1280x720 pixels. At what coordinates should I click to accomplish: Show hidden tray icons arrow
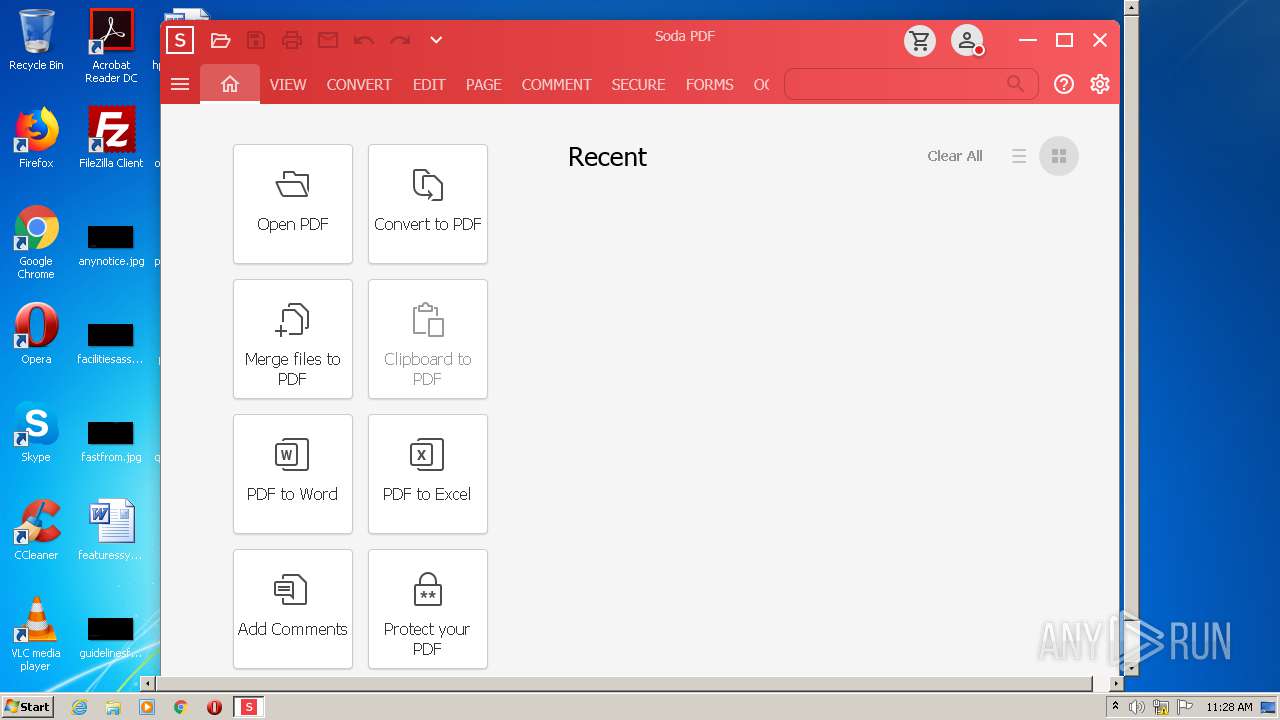pyautogui.click(x=1115, y=707)
